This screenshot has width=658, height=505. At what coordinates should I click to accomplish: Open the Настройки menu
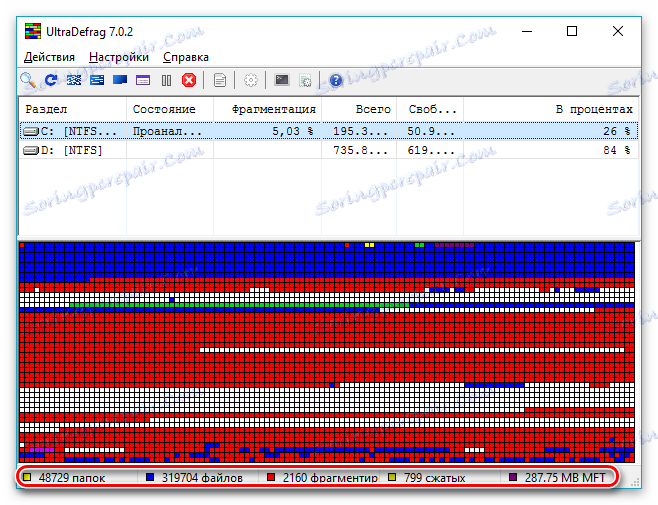pos(119,57)
